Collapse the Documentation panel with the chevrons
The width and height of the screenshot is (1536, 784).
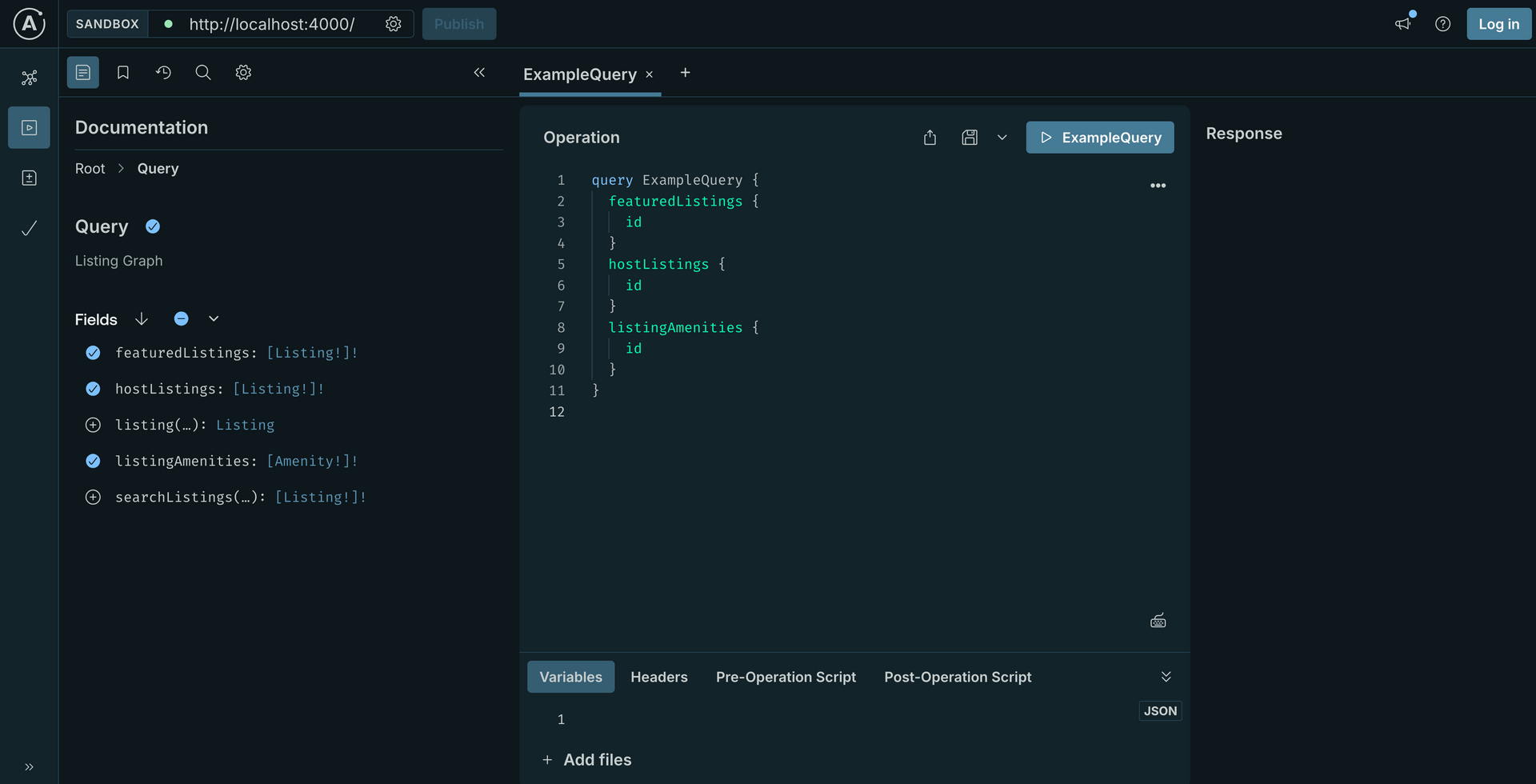click(x=479, y=72)
